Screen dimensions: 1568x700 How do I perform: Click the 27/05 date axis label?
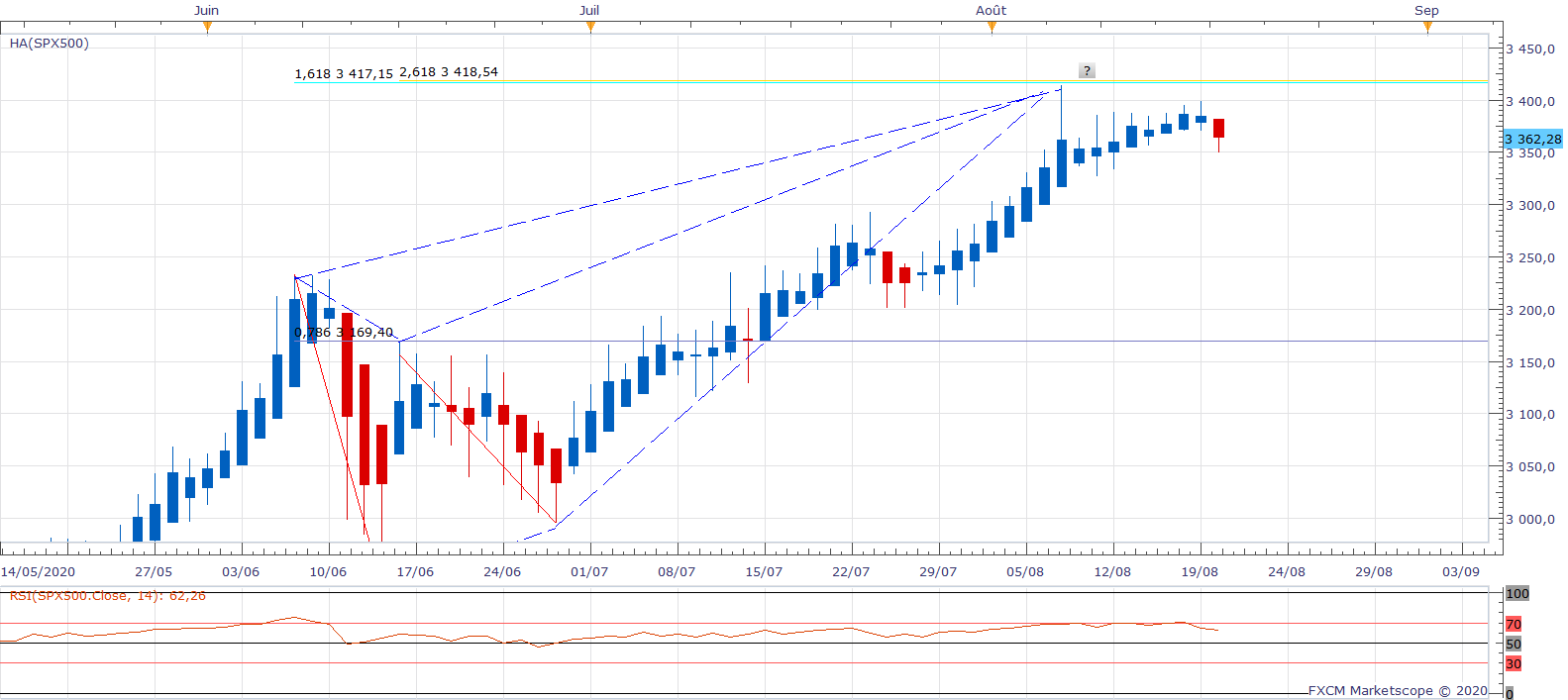tap(154, 571)
